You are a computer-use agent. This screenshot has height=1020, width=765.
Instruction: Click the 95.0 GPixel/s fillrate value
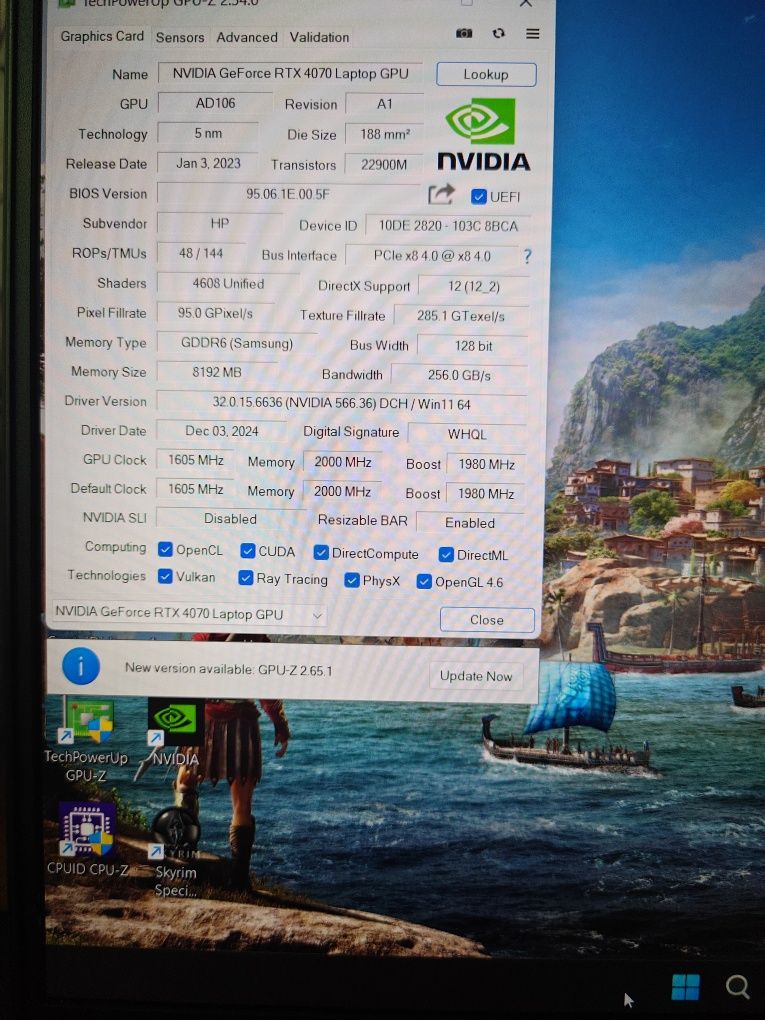point(215,313)
